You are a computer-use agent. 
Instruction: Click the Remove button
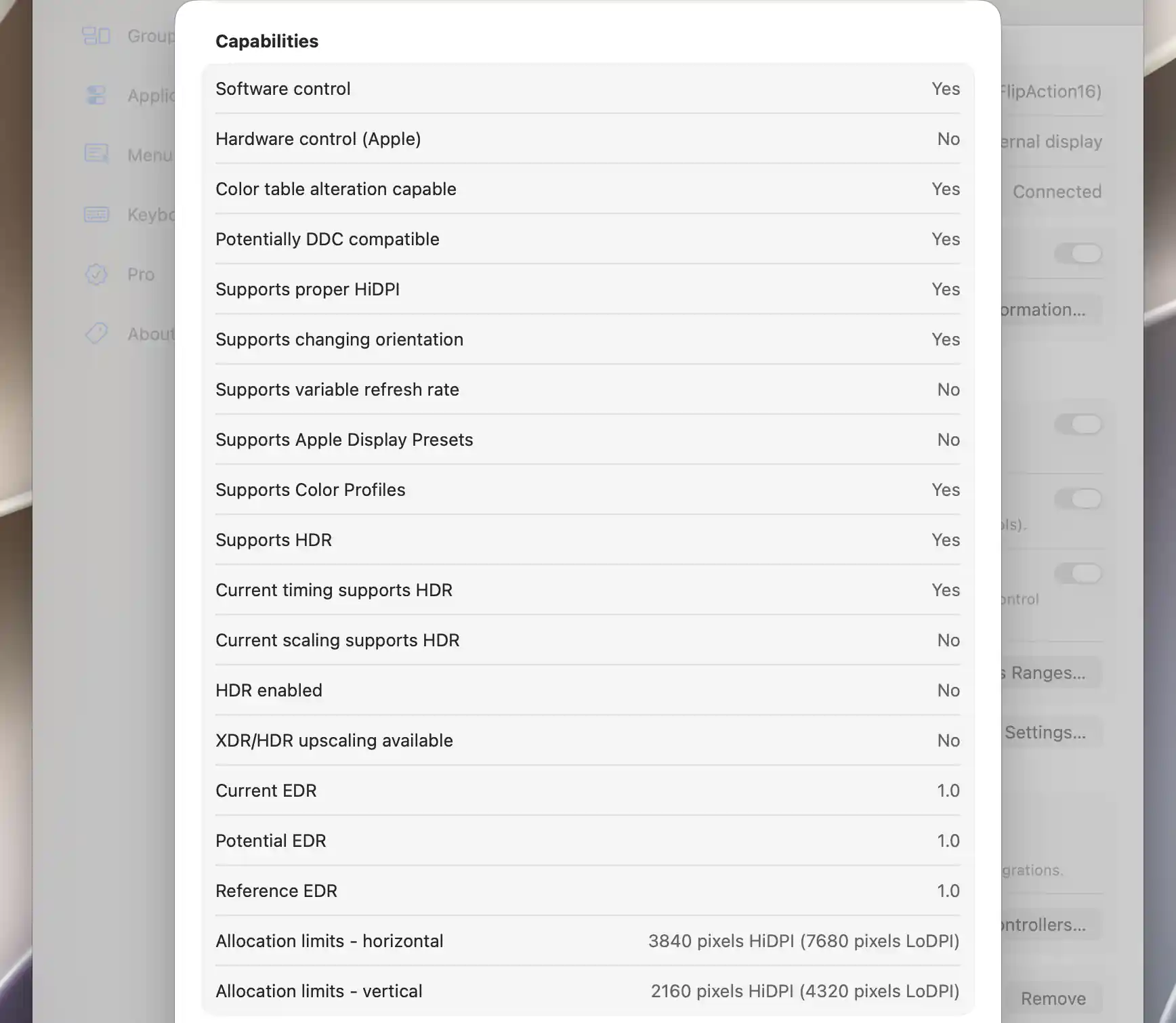[x=1053, y=999]
